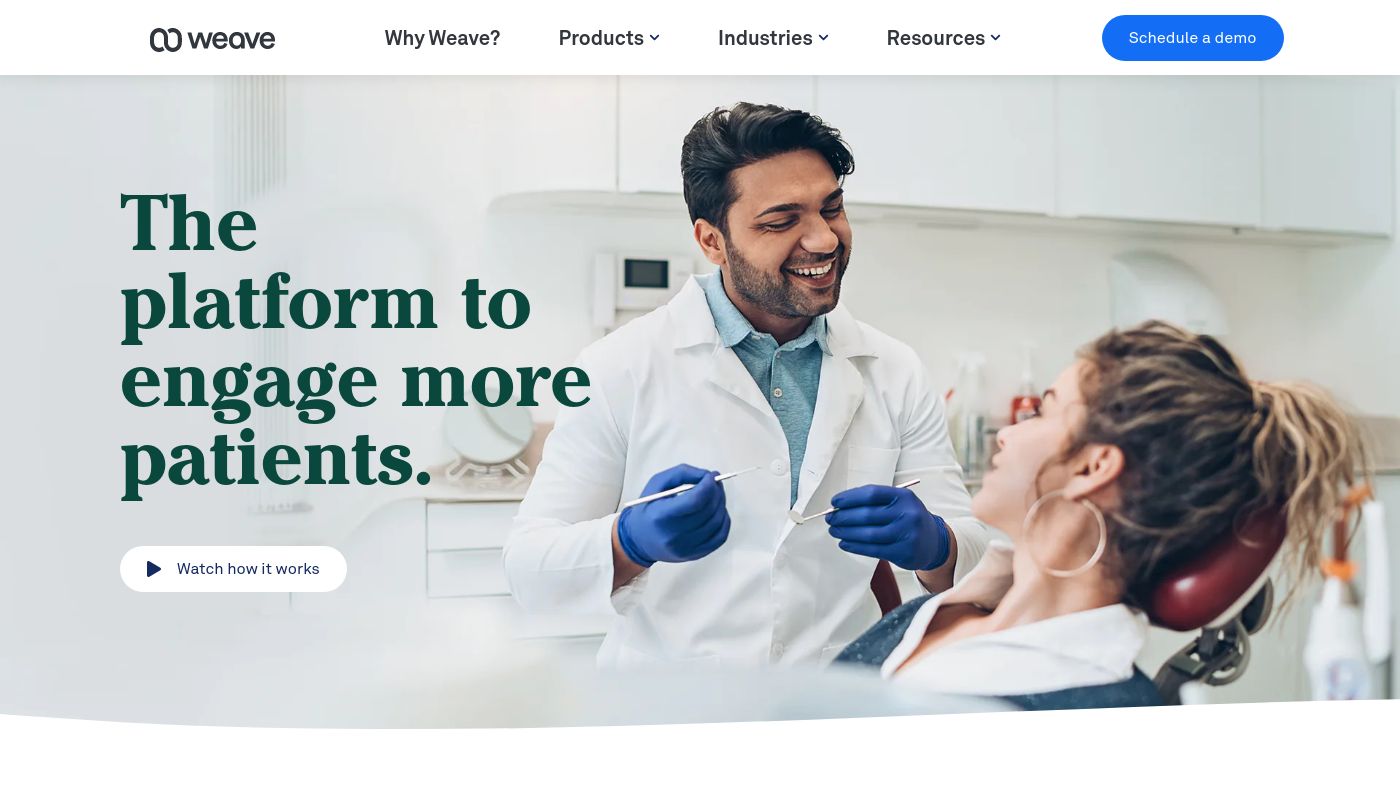The height and width of the screenshot is (800, 1400).
Task: Click the headline word "The"
Action: tap(189, 222)
